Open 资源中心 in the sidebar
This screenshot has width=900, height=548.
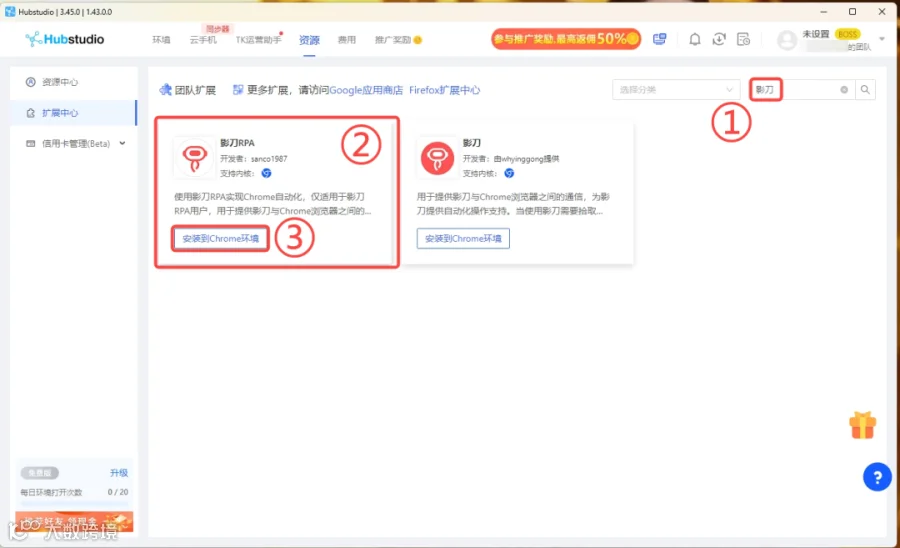pos(73,82)
